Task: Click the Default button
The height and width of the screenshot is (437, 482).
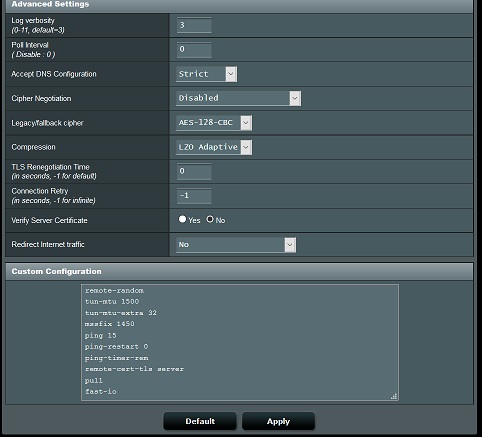Action: pos(200,421)
